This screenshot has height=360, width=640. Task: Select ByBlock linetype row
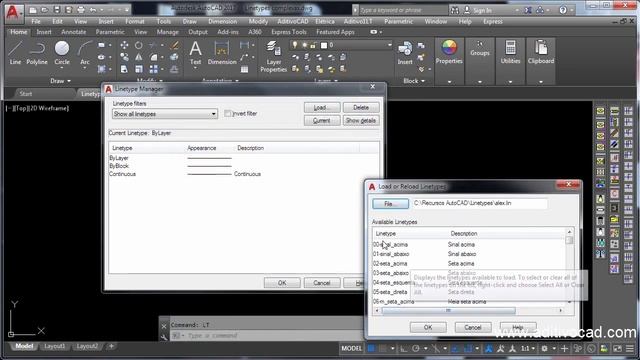click(244, 166)
